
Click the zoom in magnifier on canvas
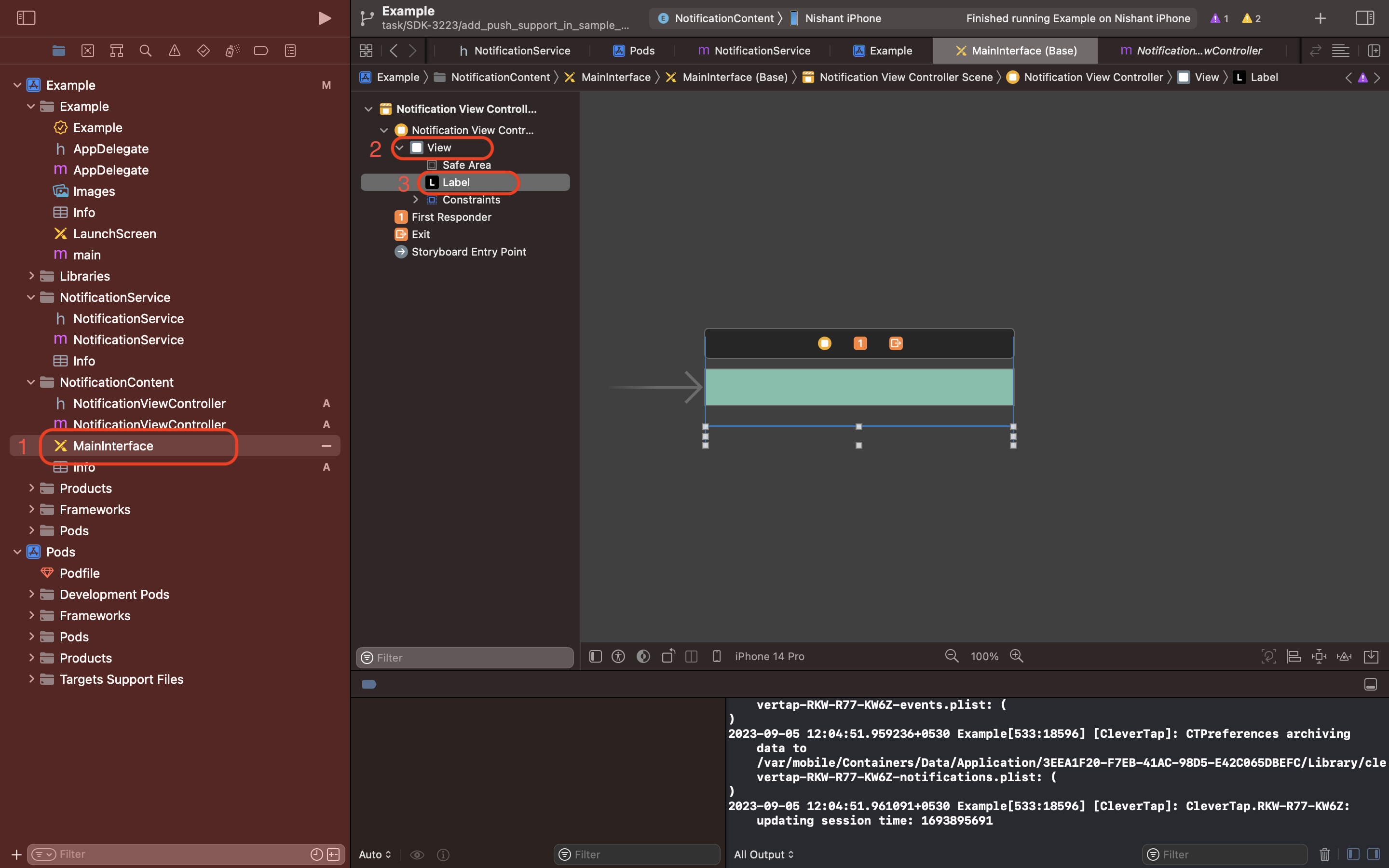(x=1017, y=656)
